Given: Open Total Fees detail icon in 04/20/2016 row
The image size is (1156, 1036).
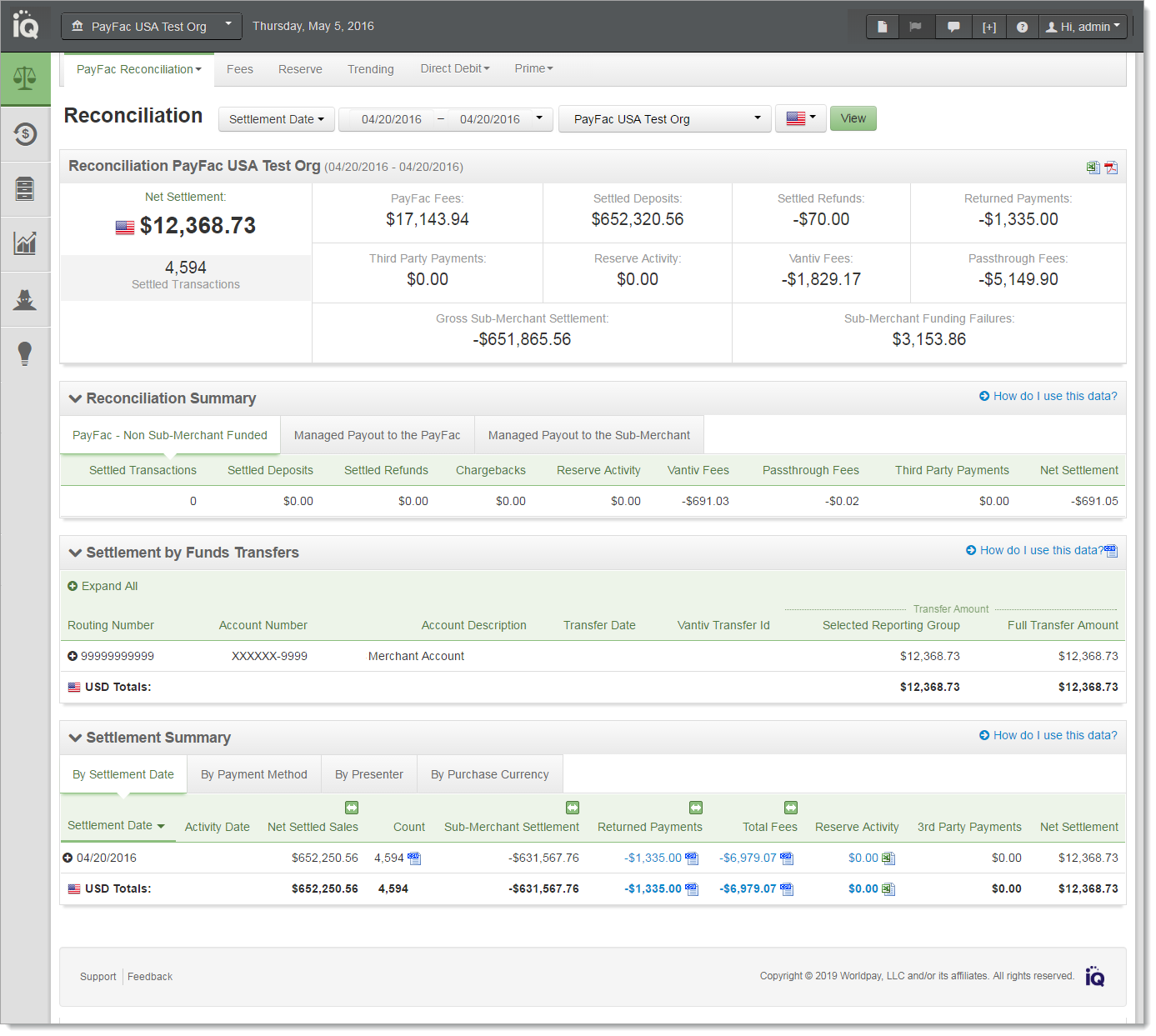Looking at the screenshot, I should pyautogui.click(x=787, y=858).
